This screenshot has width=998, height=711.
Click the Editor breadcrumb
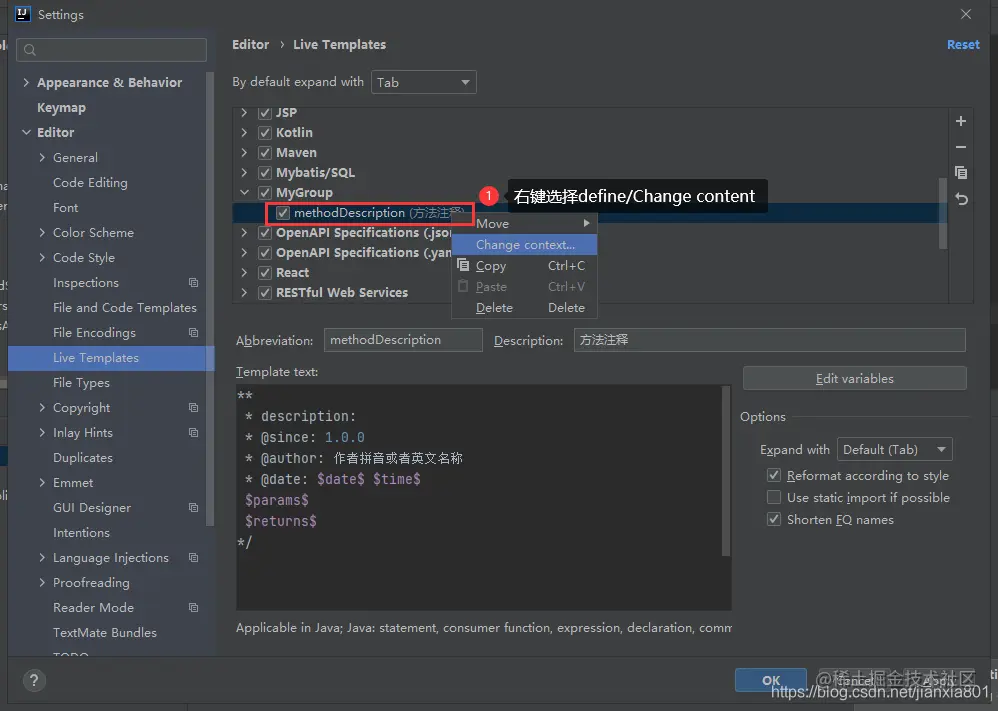(x=250, y=45)
